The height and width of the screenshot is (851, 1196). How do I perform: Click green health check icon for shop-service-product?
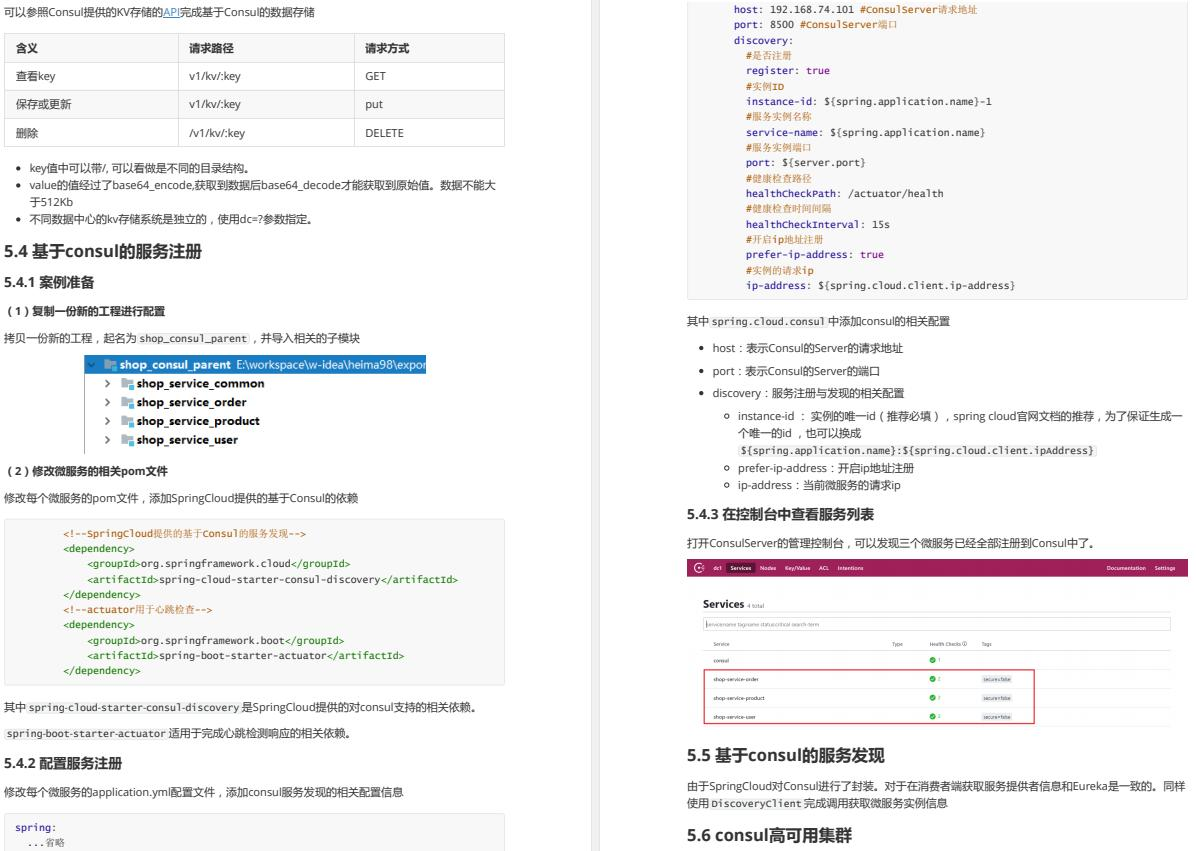[x=932, y=698]
